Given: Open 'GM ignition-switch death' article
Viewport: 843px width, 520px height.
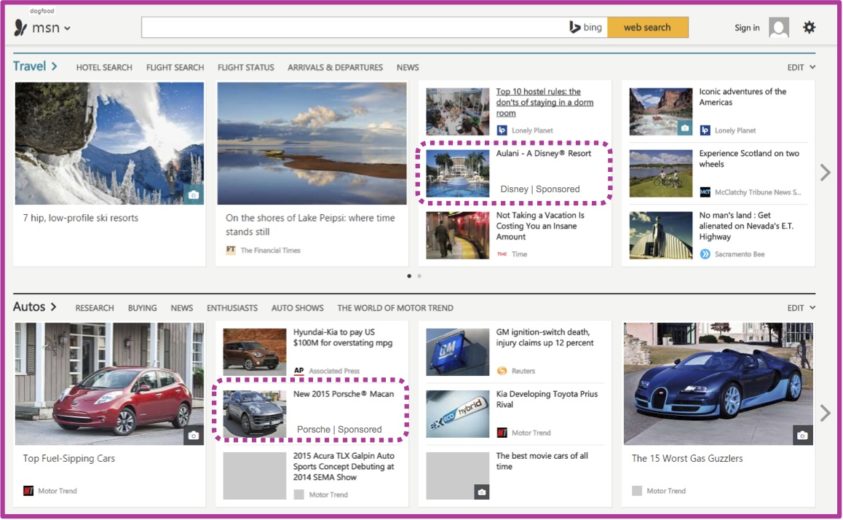Looking at the screenshot, I should (545, 337).
